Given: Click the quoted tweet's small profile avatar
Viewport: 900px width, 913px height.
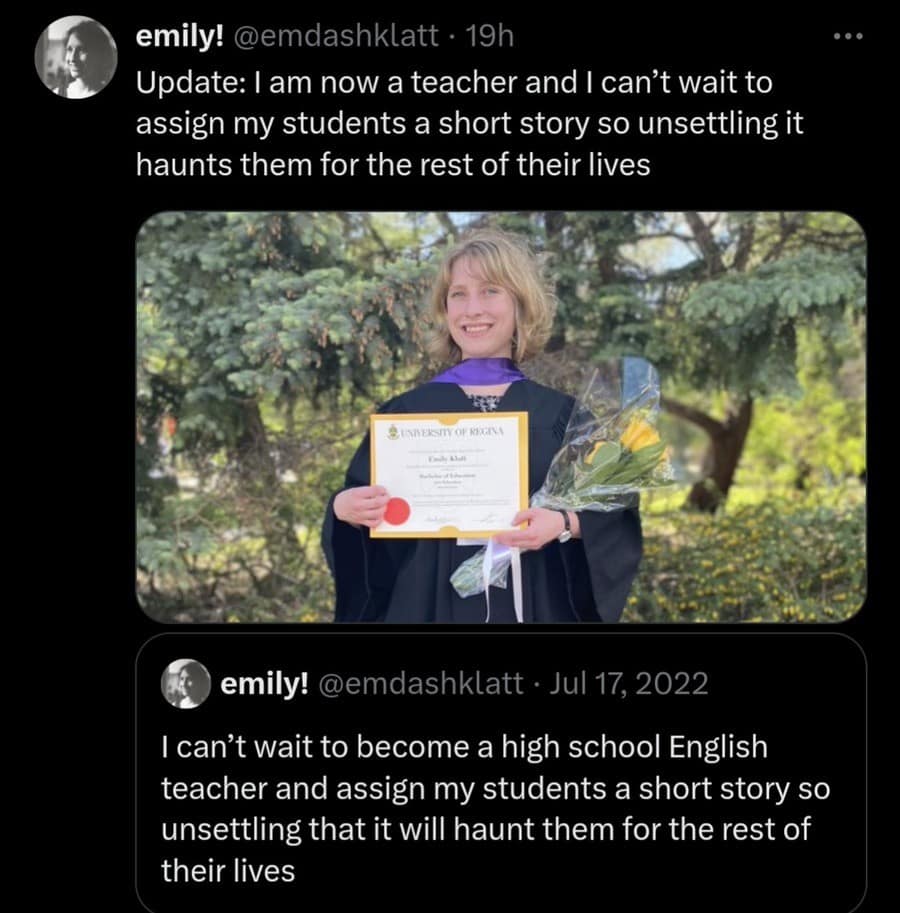Looking at the screenshot, I should [x=185, y=684].
